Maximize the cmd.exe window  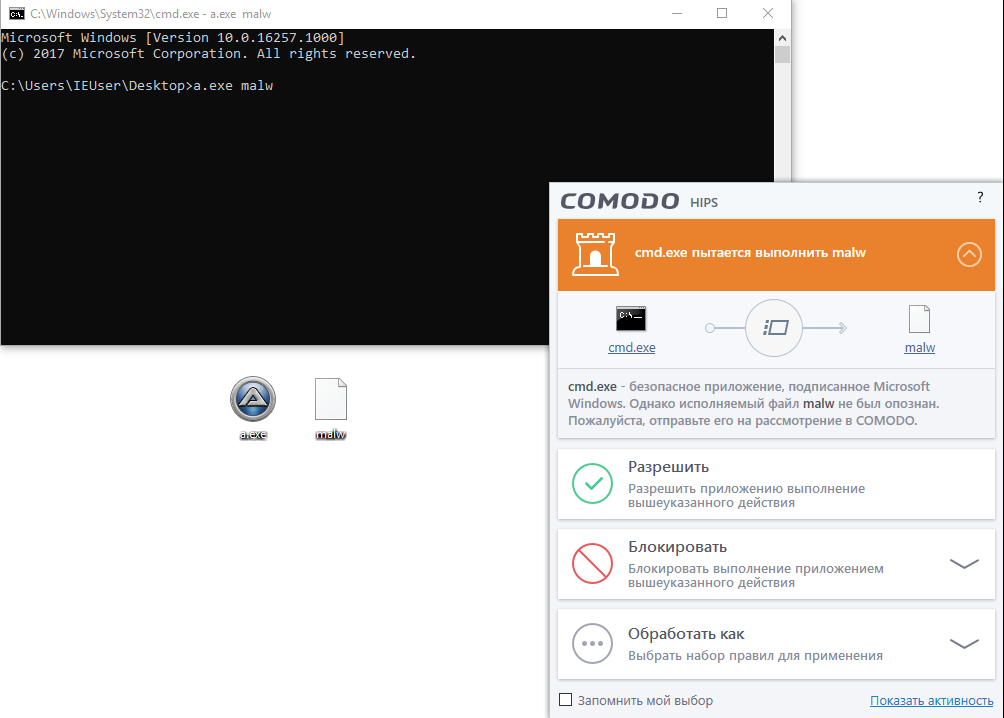point(722,13)
